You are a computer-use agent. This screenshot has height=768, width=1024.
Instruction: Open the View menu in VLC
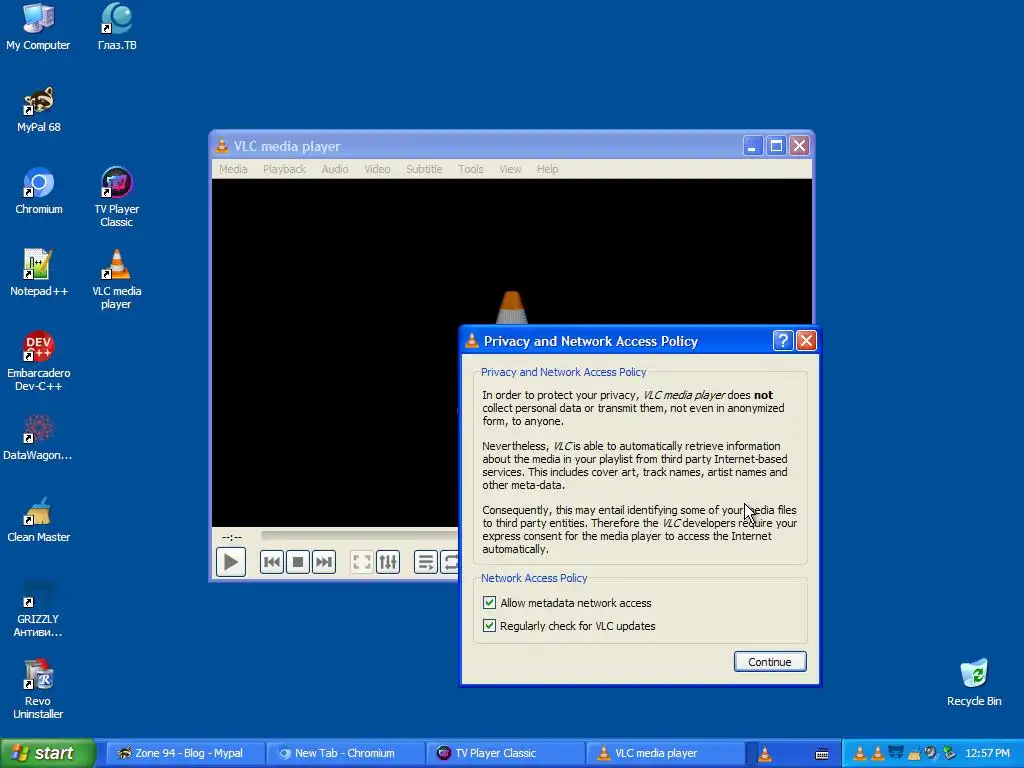(510, 169)
